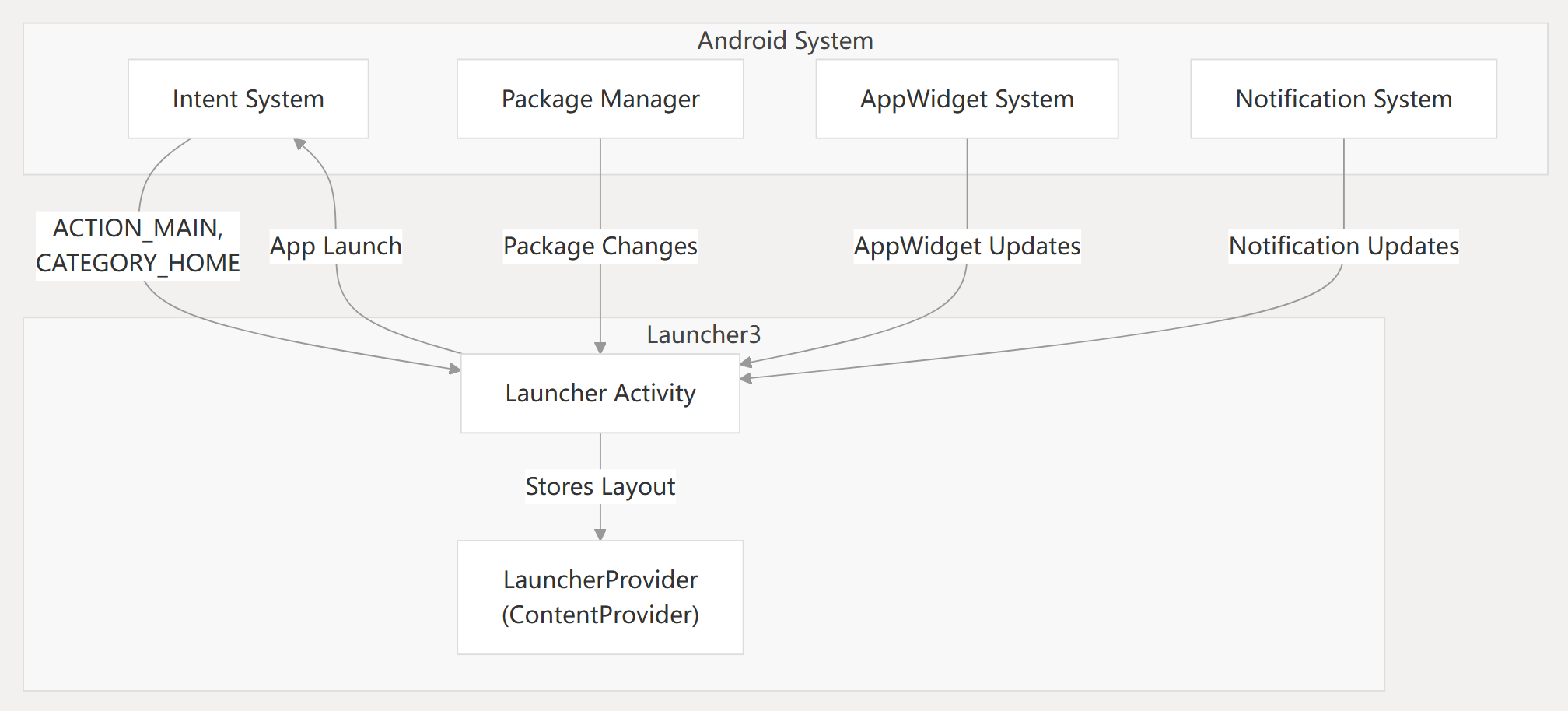The image size is (1568, 711).
Task: Click the 'App Launch' edge label
Action: click(336, 246)
